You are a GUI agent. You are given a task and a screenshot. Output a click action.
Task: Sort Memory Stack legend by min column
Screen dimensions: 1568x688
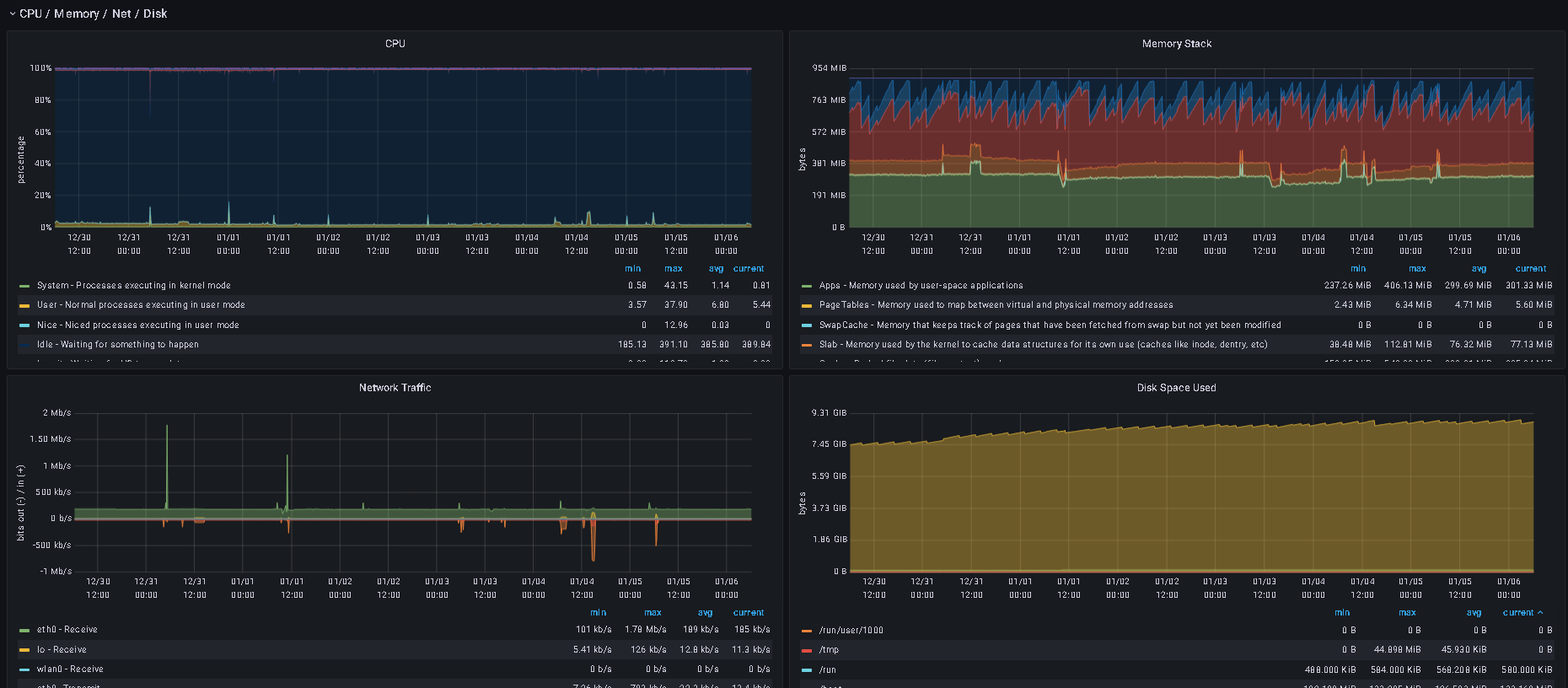point(1358,269)
